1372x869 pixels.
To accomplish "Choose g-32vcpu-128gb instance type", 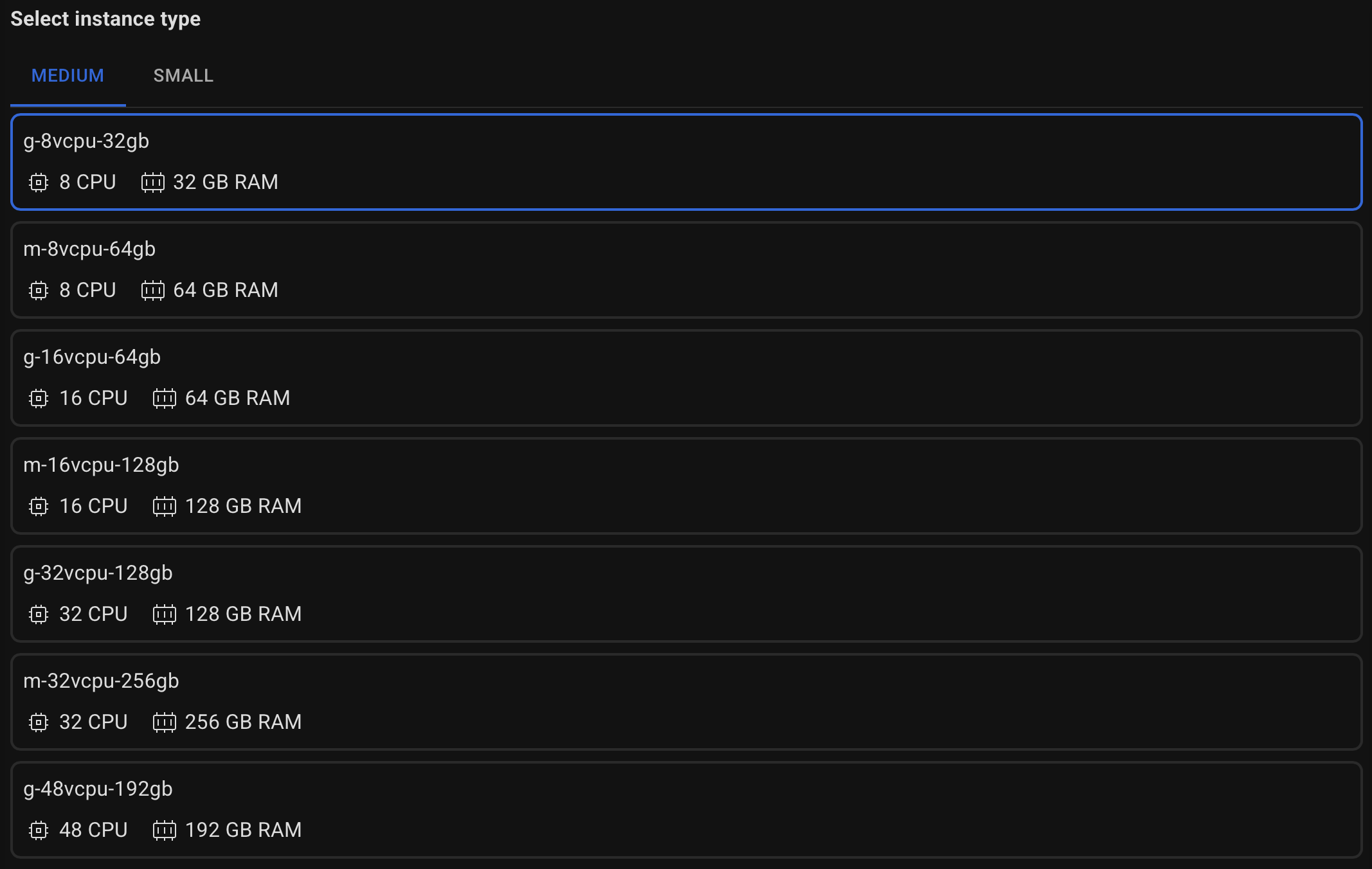I will 686,594.
